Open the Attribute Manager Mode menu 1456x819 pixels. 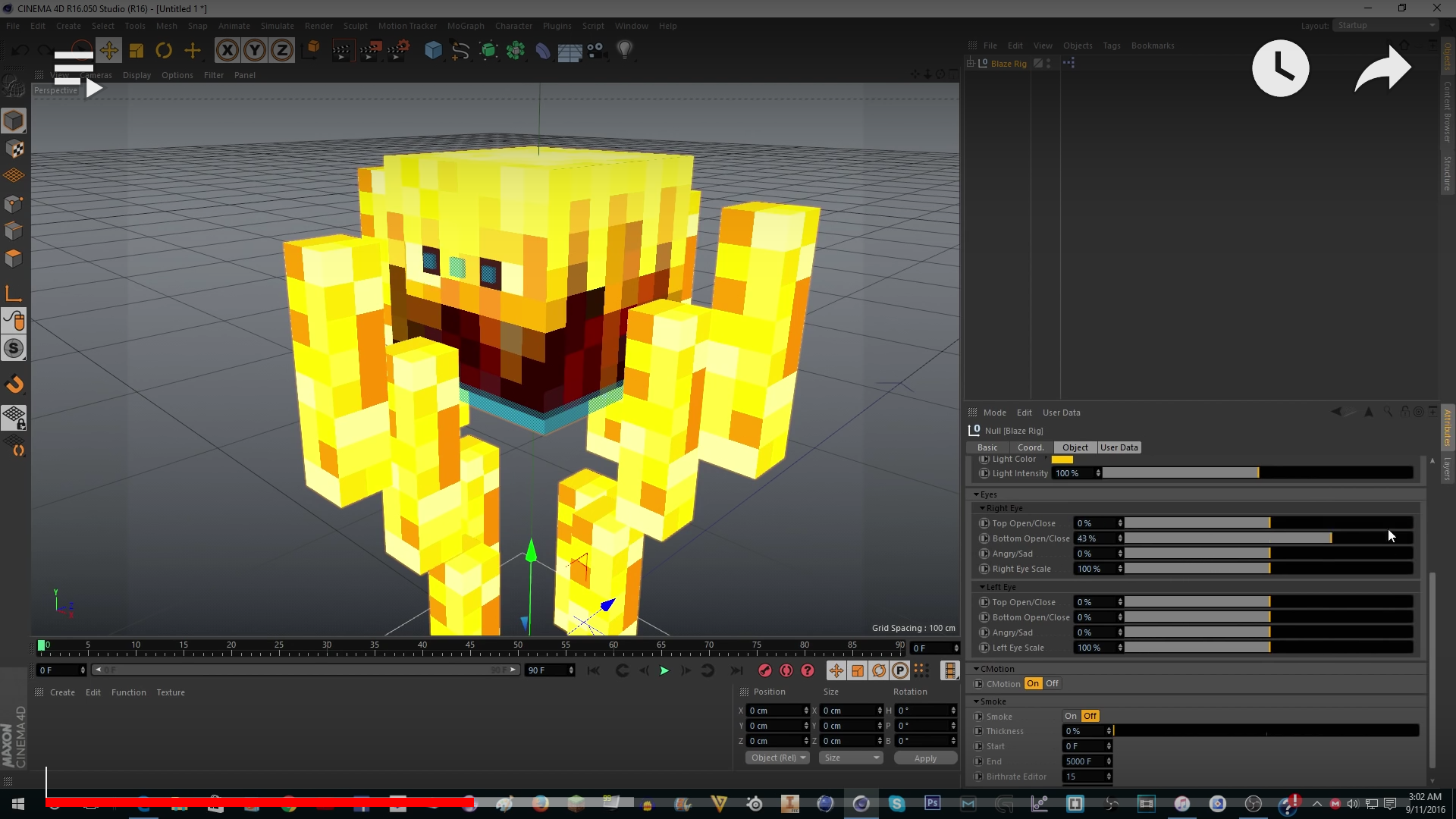995,413
